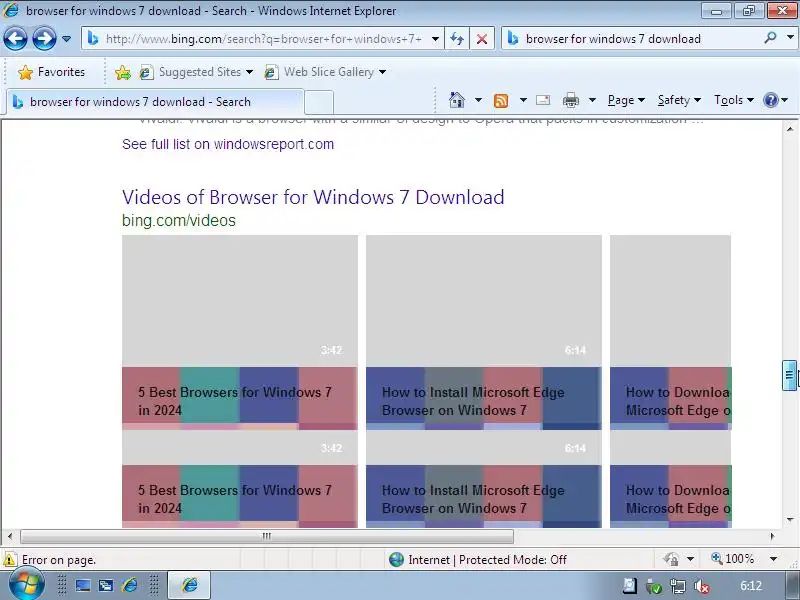Click the vertical scrollbar thumb
Viewport: 800px width, 600px height.
pyautogui.click(x=789, y=375)
